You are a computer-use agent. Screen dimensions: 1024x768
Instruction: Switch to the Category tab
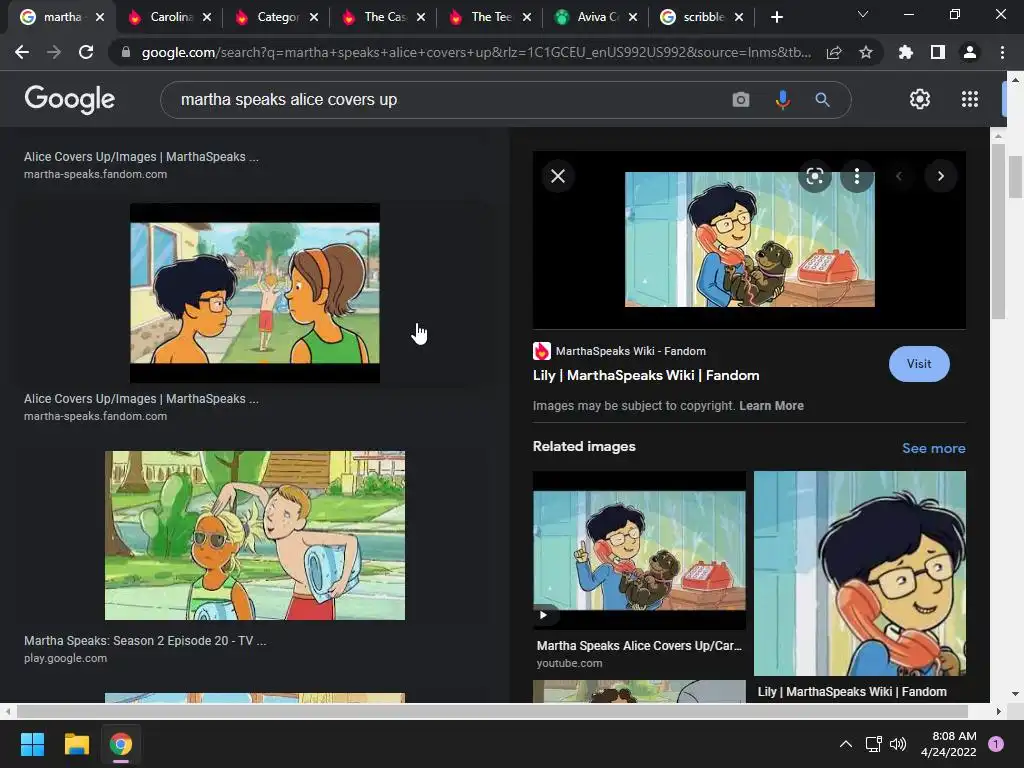click(277, 17)
